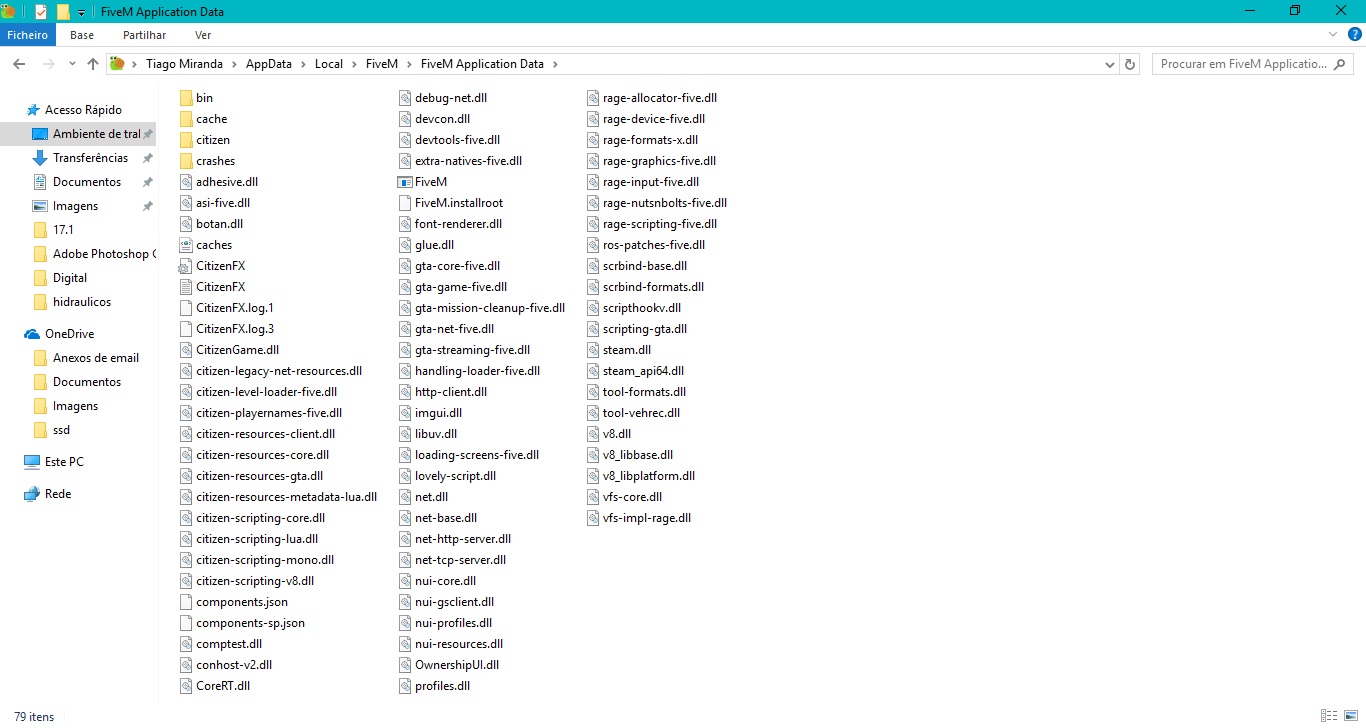This screenshot has height=728, width=1366.
Task: Open address bar history dropdown
Action: 1110,64
